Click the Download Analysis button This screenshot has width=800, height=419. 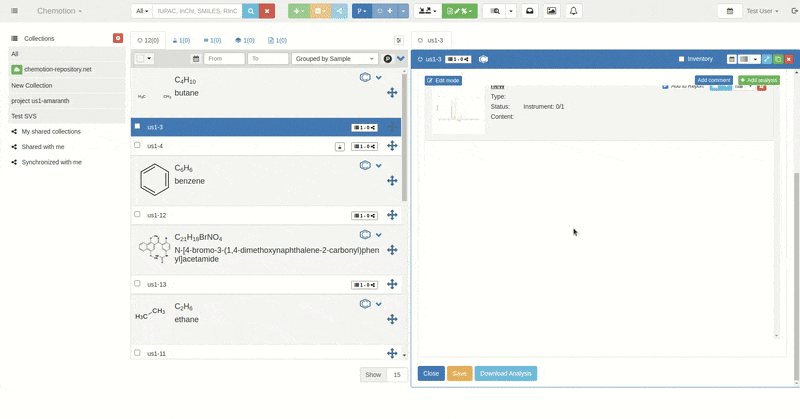505,373
